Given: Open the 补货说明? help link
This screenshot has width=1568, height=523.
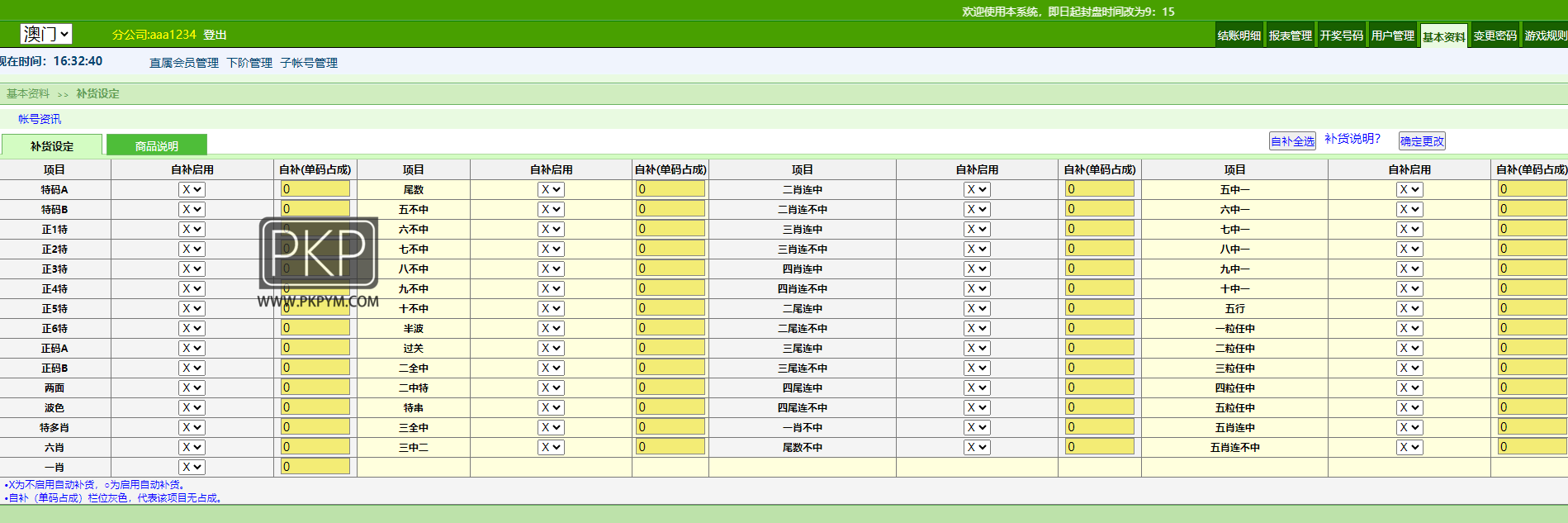Looking at the screenshot, I should (x=1352, y=139).
